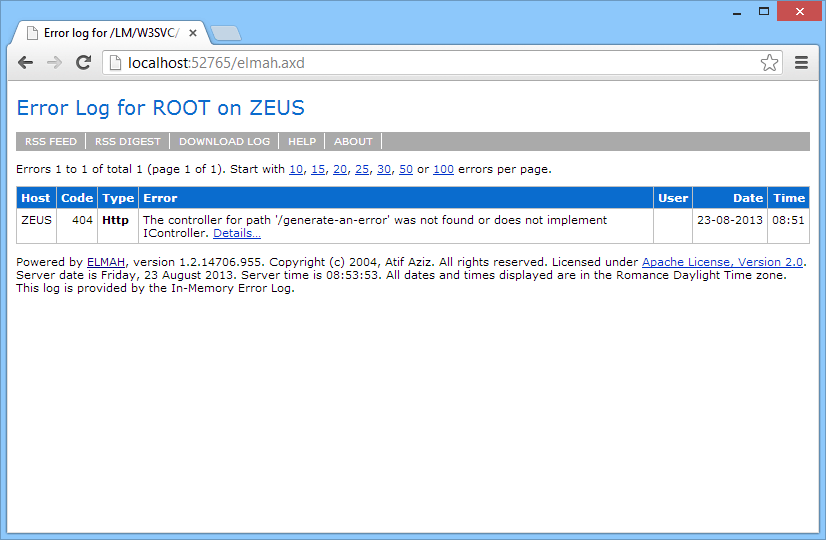
Task: Show 50 errors per page
Action: tap(406, 169)
